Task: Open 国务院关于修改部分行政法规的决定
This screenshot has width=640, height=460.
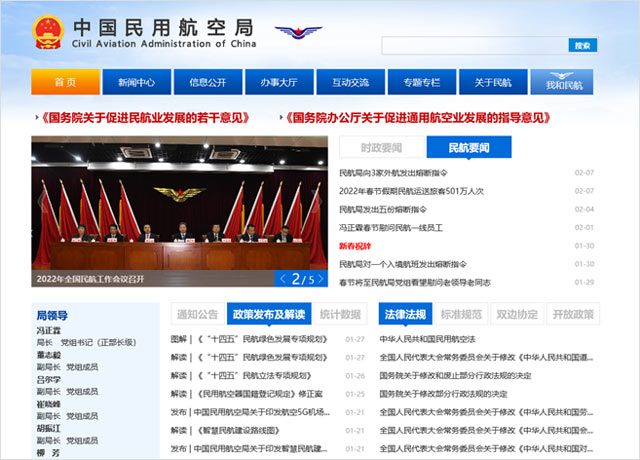Action: [x=443, y=394]
